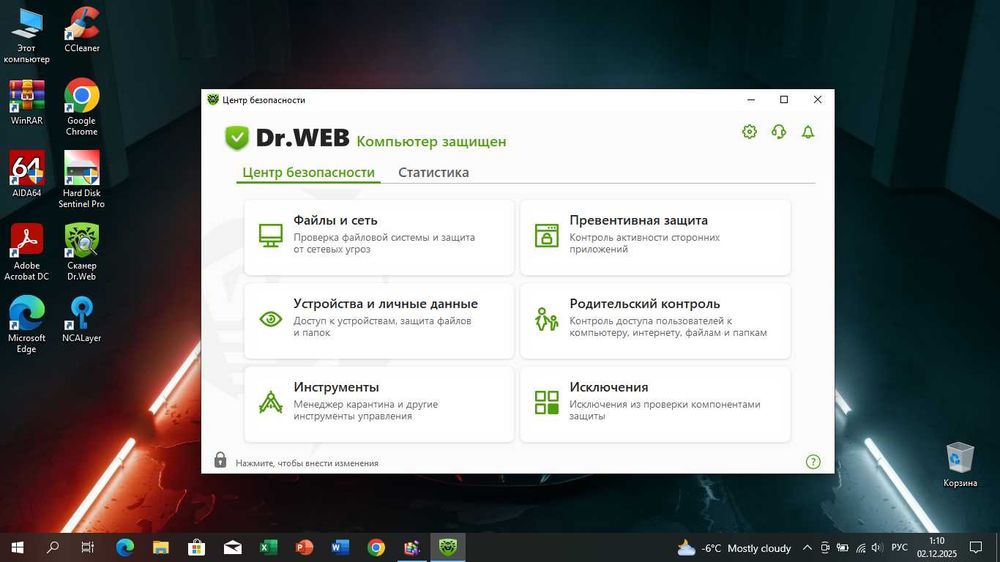The height and width of the screenshot is (562, 1000).
Task: Open the Исключения section
Action: coord(655,404)
